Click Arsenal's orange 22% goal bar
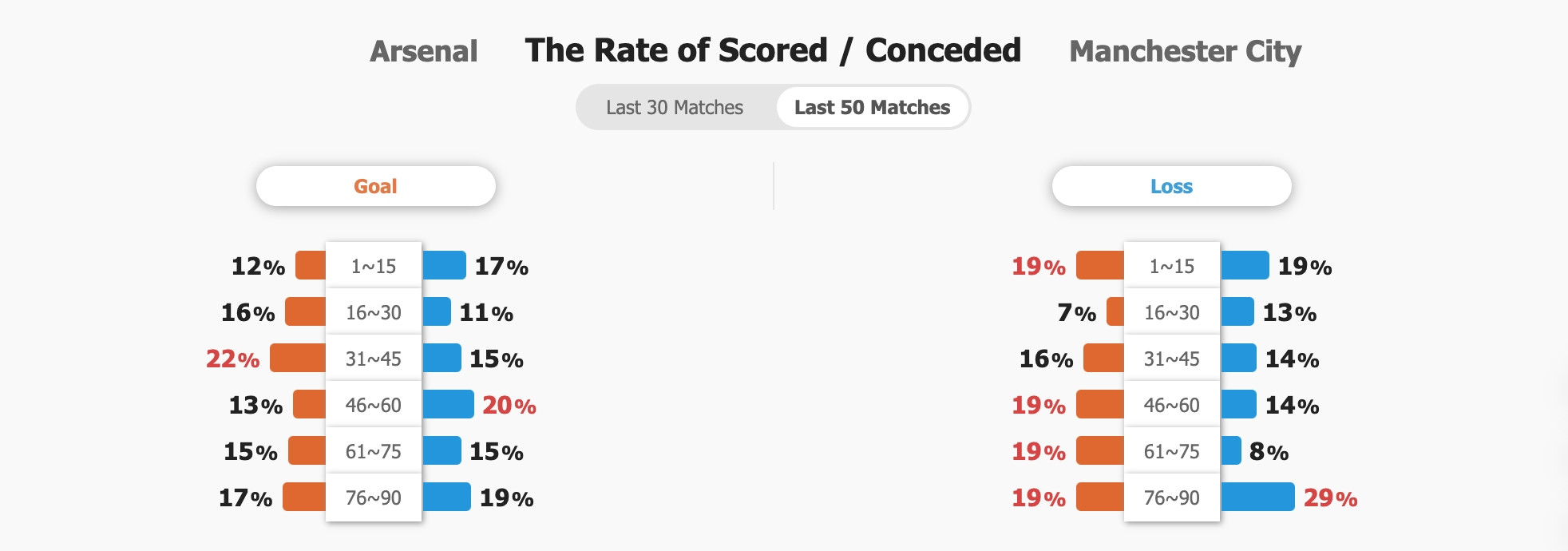The image size is (1568, 551). coord(298,358)
